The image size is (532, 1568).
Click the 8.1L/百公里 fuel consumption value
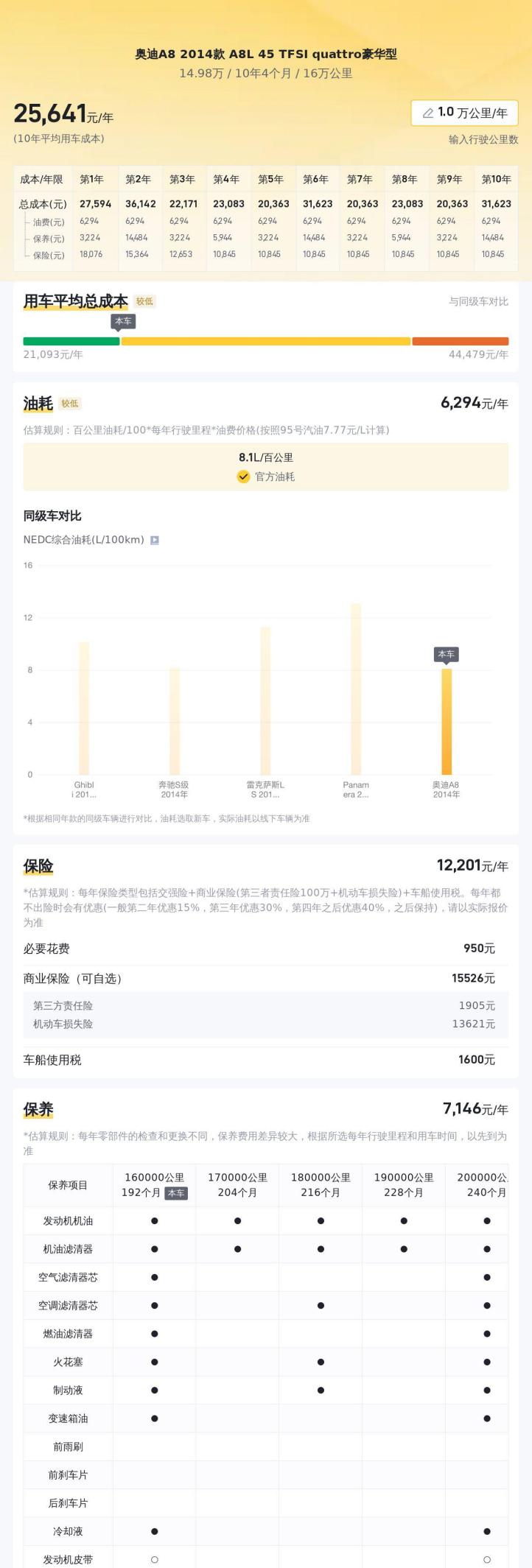click(x=266, y=457)
